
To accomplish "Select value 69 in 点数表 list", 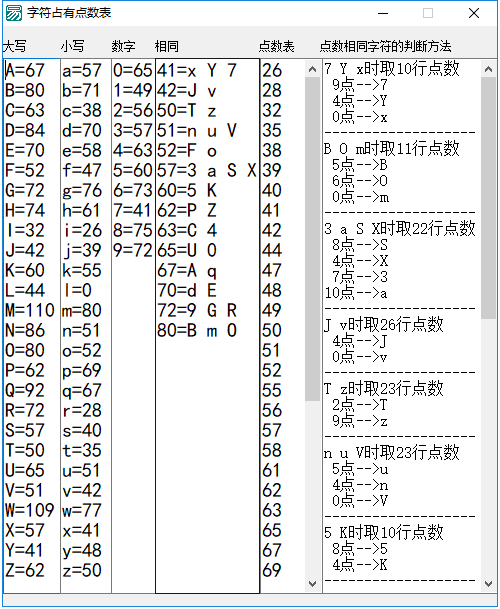I will 272,570.
